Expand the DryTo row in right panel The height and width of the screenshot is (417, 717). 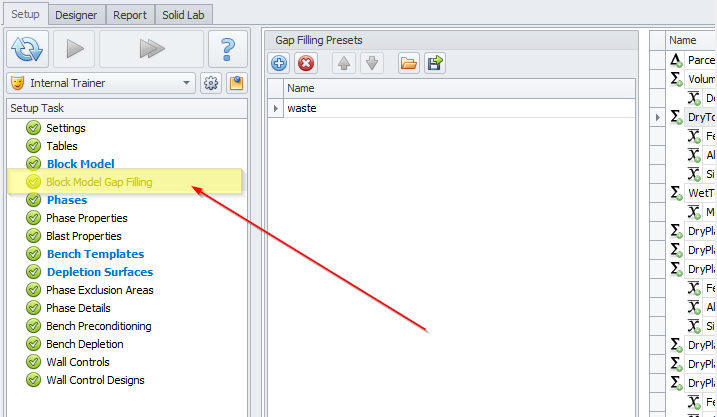coord(657,117)
